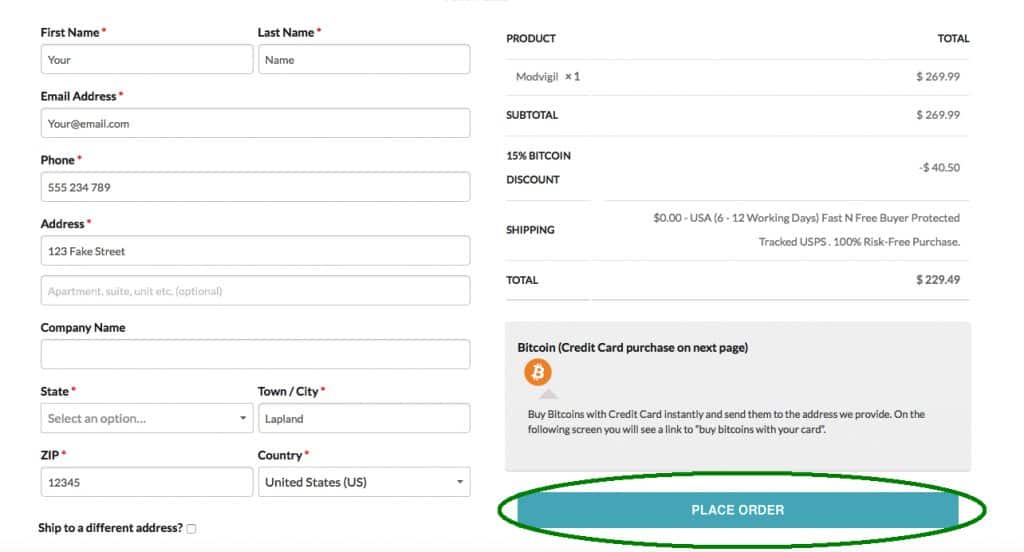Image resolution: width=1024 pixels, height=552 pixels.
Task: Click the Apartment, suite, unit optional field
Action: click(x=255, y=291)
